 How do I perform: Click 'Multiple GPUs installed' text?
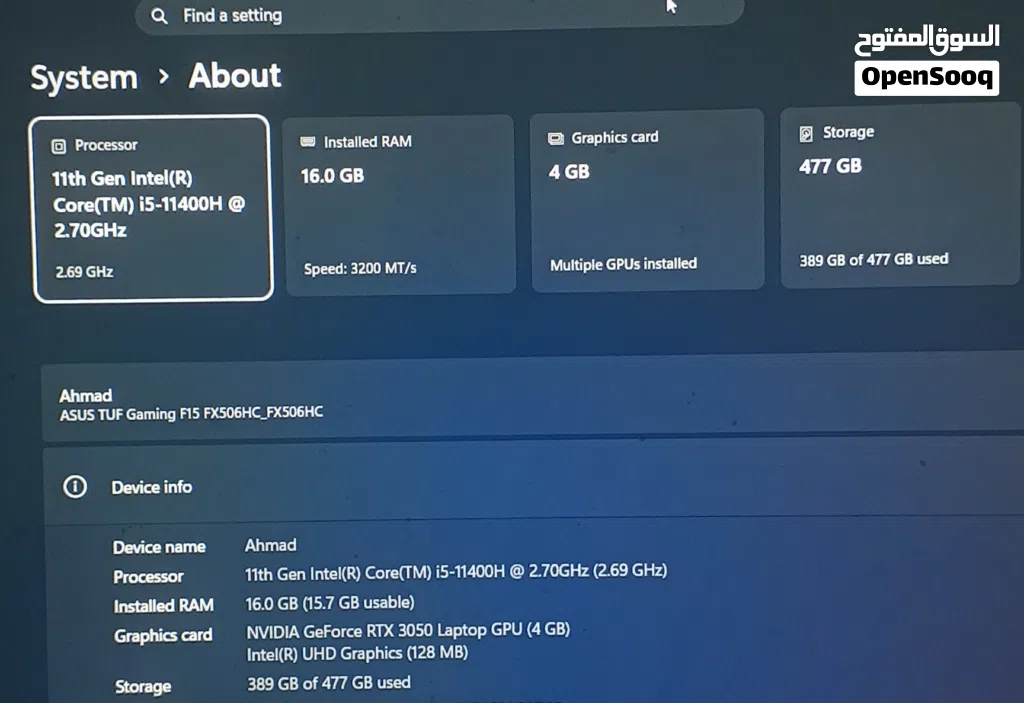coord(623,264)
